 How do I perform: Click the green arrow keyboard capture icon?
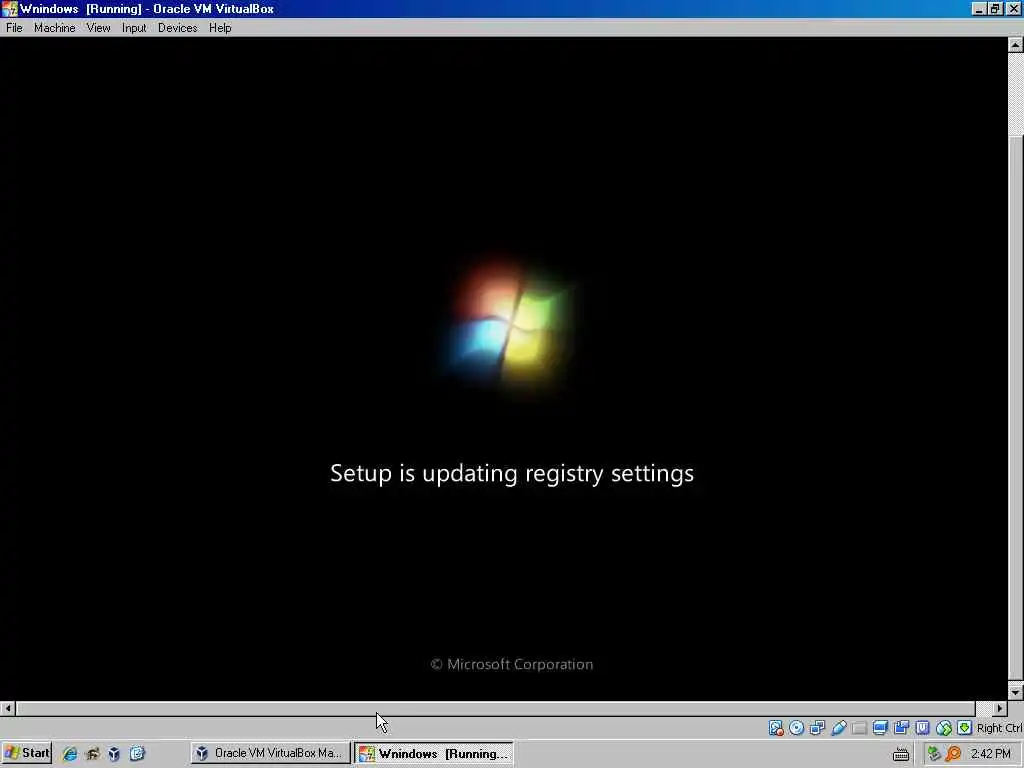tap(965, 728)
